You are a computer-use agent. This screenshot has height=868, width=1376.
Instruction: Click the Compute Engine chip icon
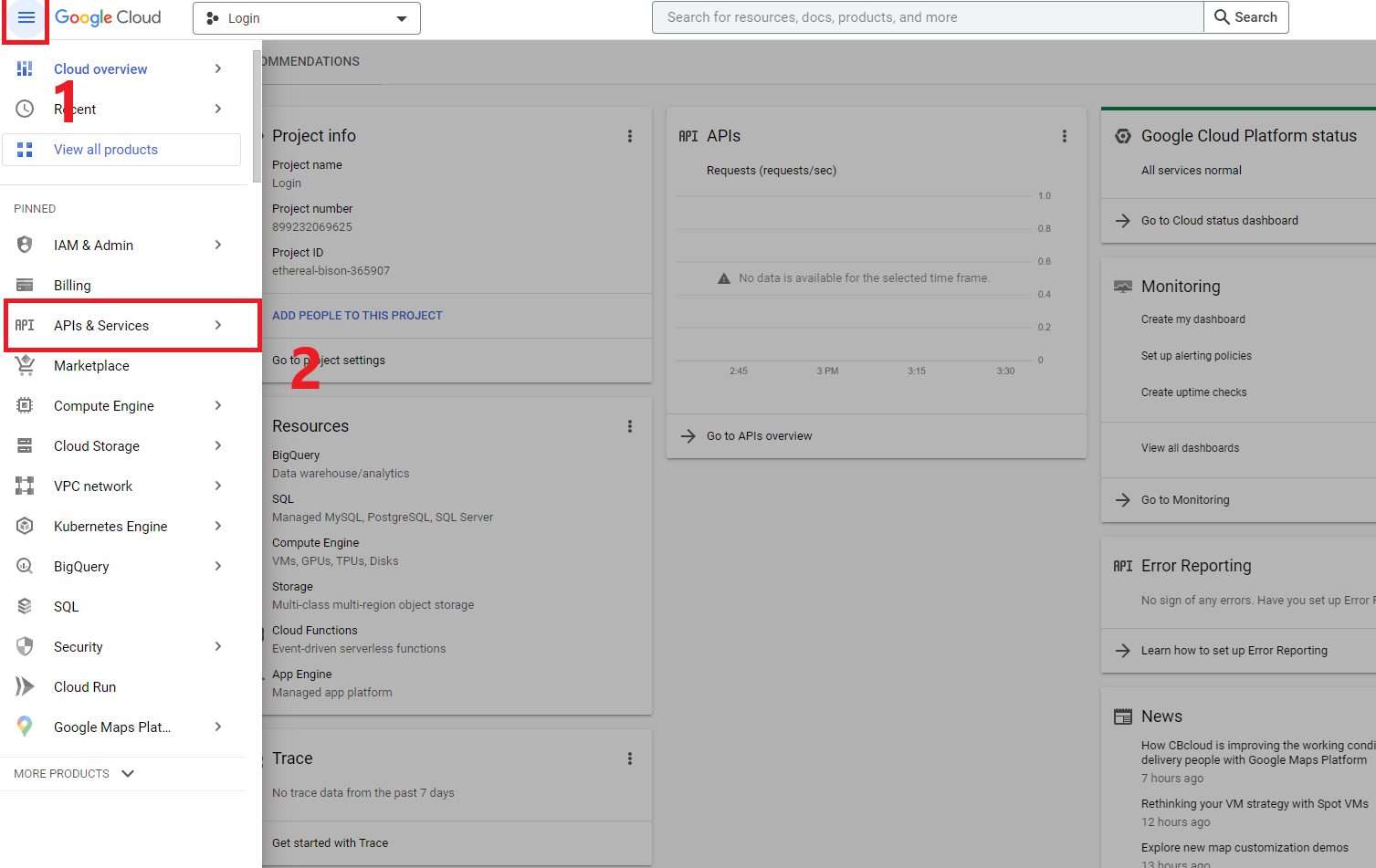pos(25,405)
